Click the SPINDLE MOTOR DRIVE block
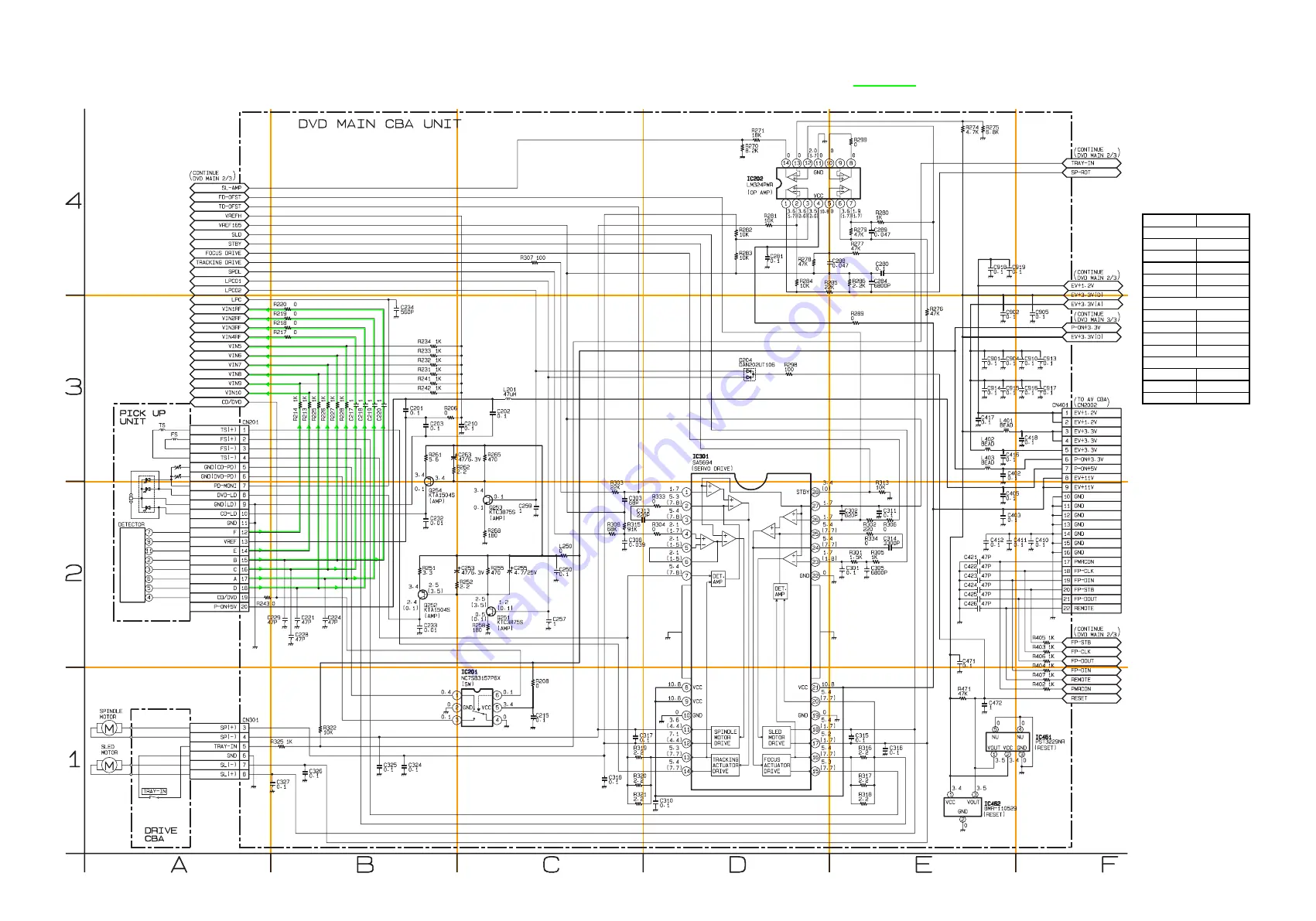 point(725,737)
